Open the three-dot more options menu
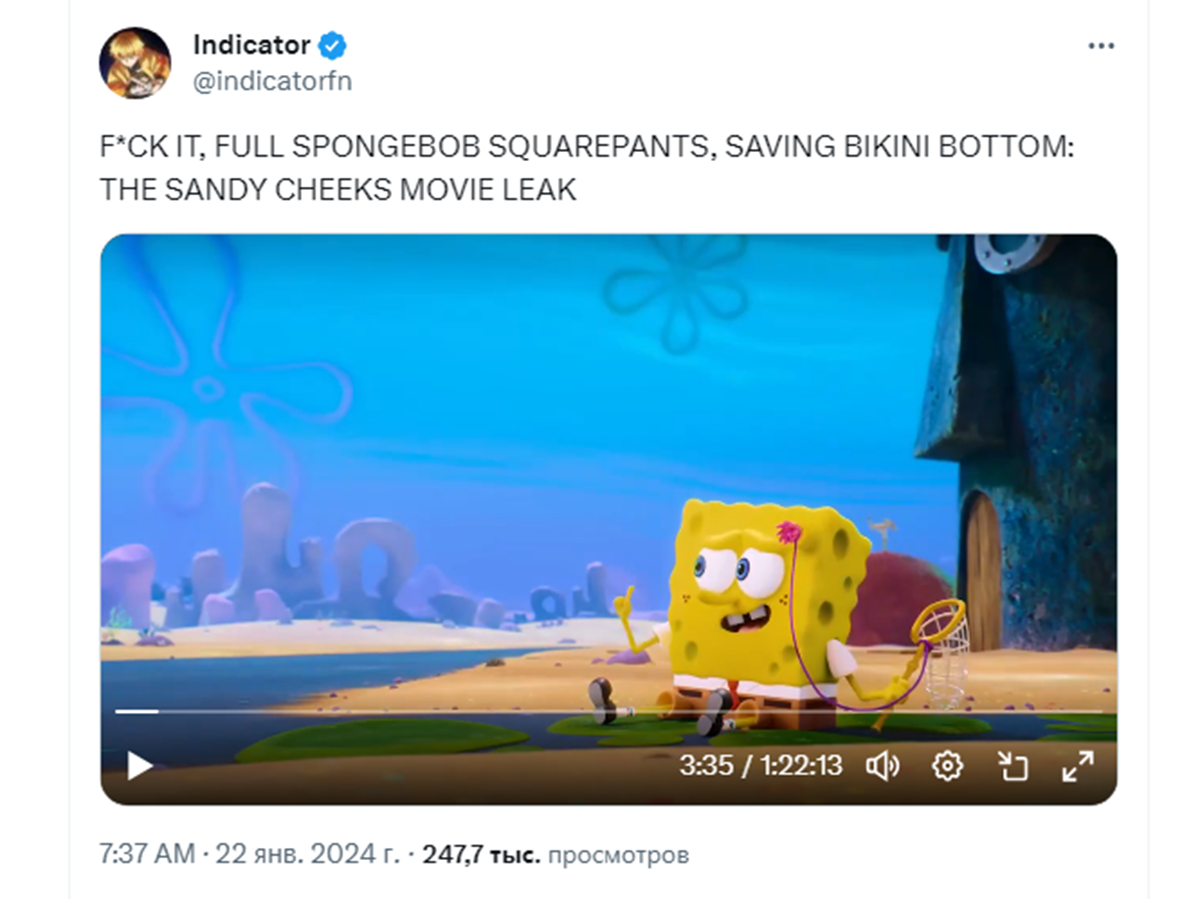 1101,46
